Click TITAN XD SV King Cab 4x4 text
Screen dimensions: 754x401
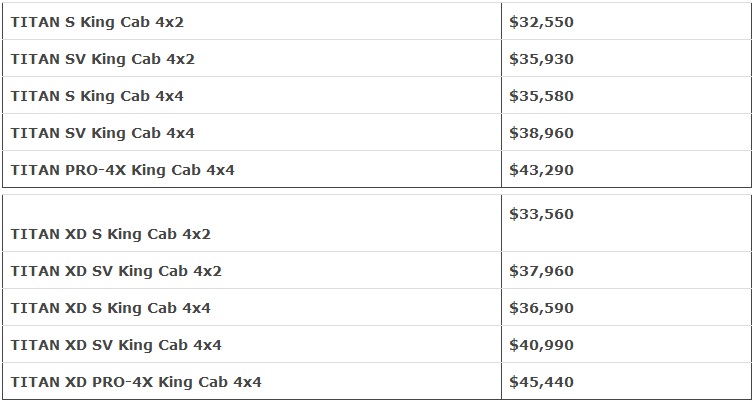tap(116, 345)
